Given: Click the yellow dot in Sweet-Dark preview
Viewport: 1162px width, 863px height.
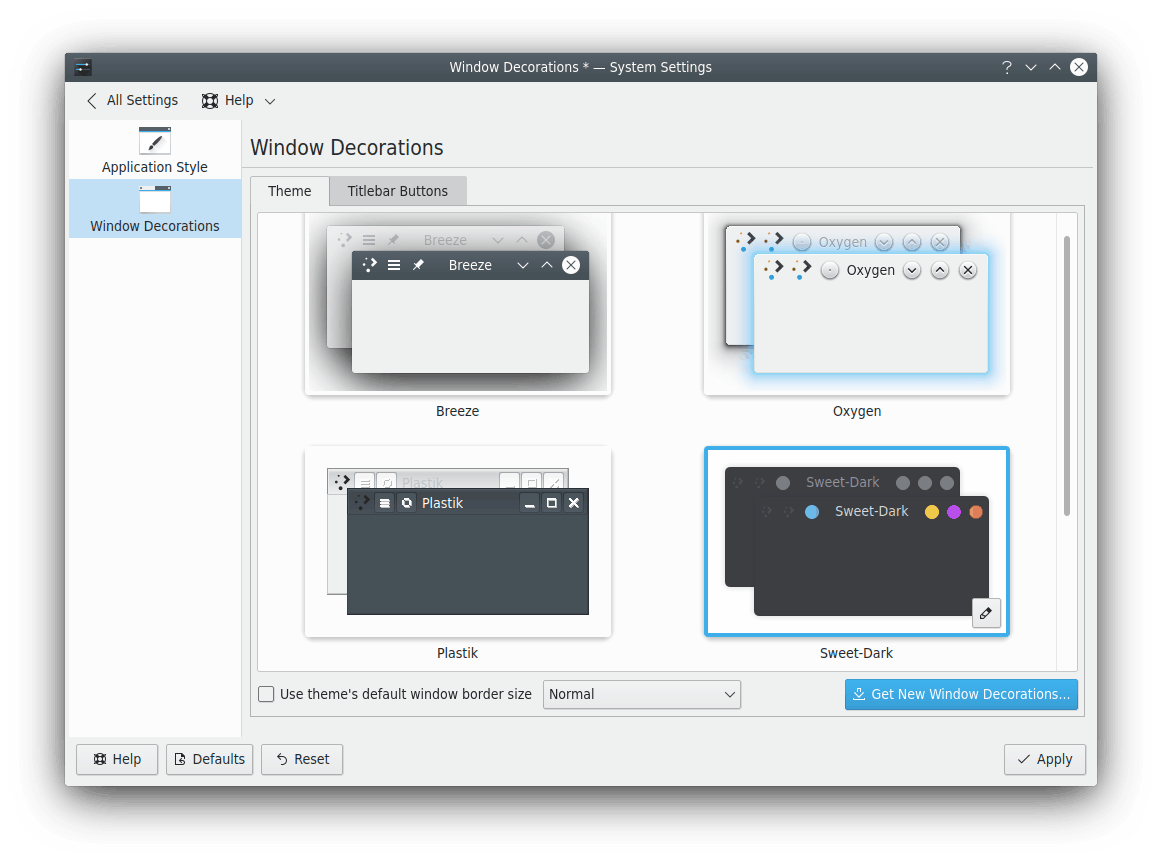Looking at the screenshot, I should coord(932,512).
